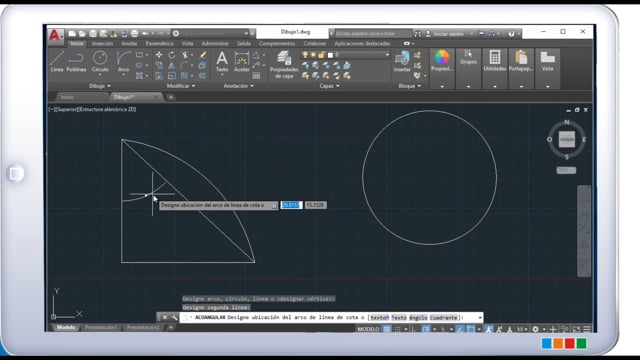This screenshot has height=360, width=640.
Task: Expand the Dibujo panel
Action: (x=100, y=86)
